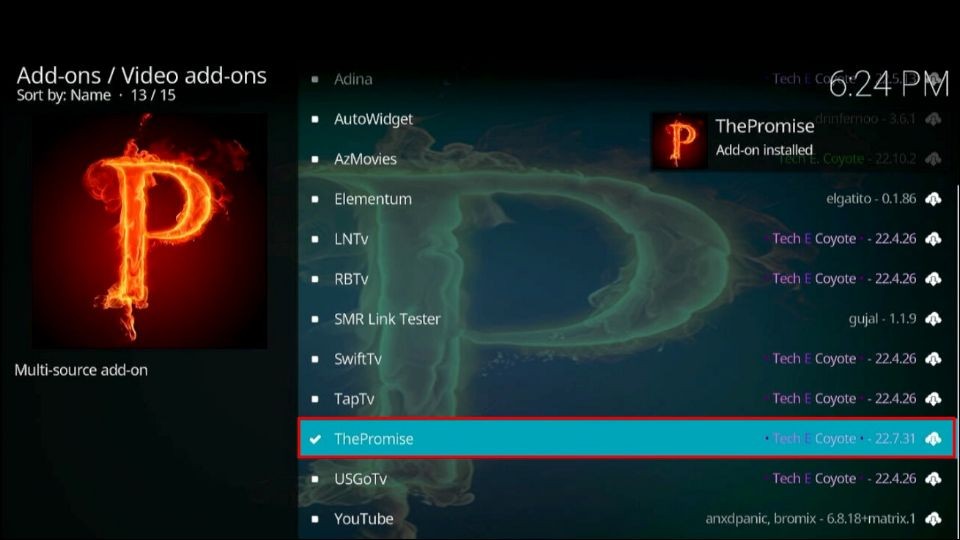
Task: Click 'elgatito - 0.1.86' author text
Action: (x=871, y=199)
